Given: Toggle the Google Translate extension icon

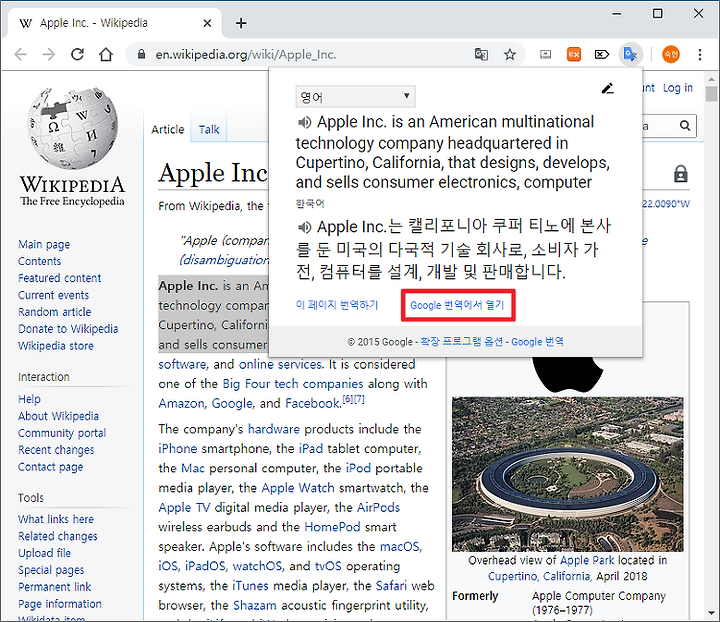Looking at the screenshot, I should coord(630,55).
